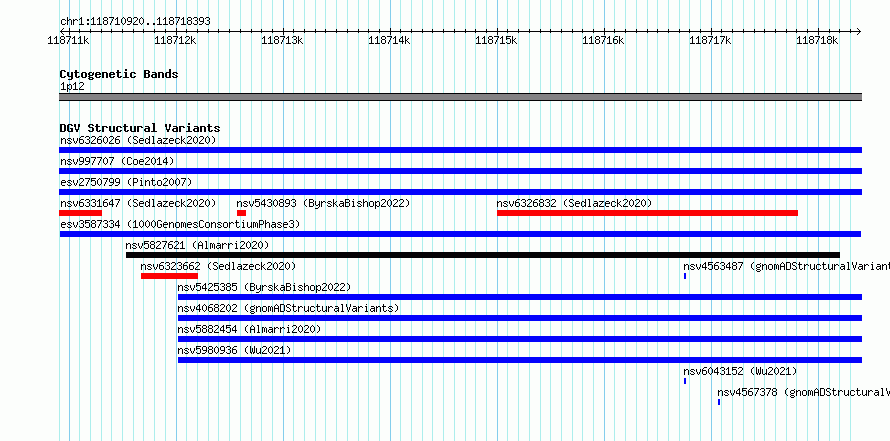Select the 1p12 band label

[72, 87]
